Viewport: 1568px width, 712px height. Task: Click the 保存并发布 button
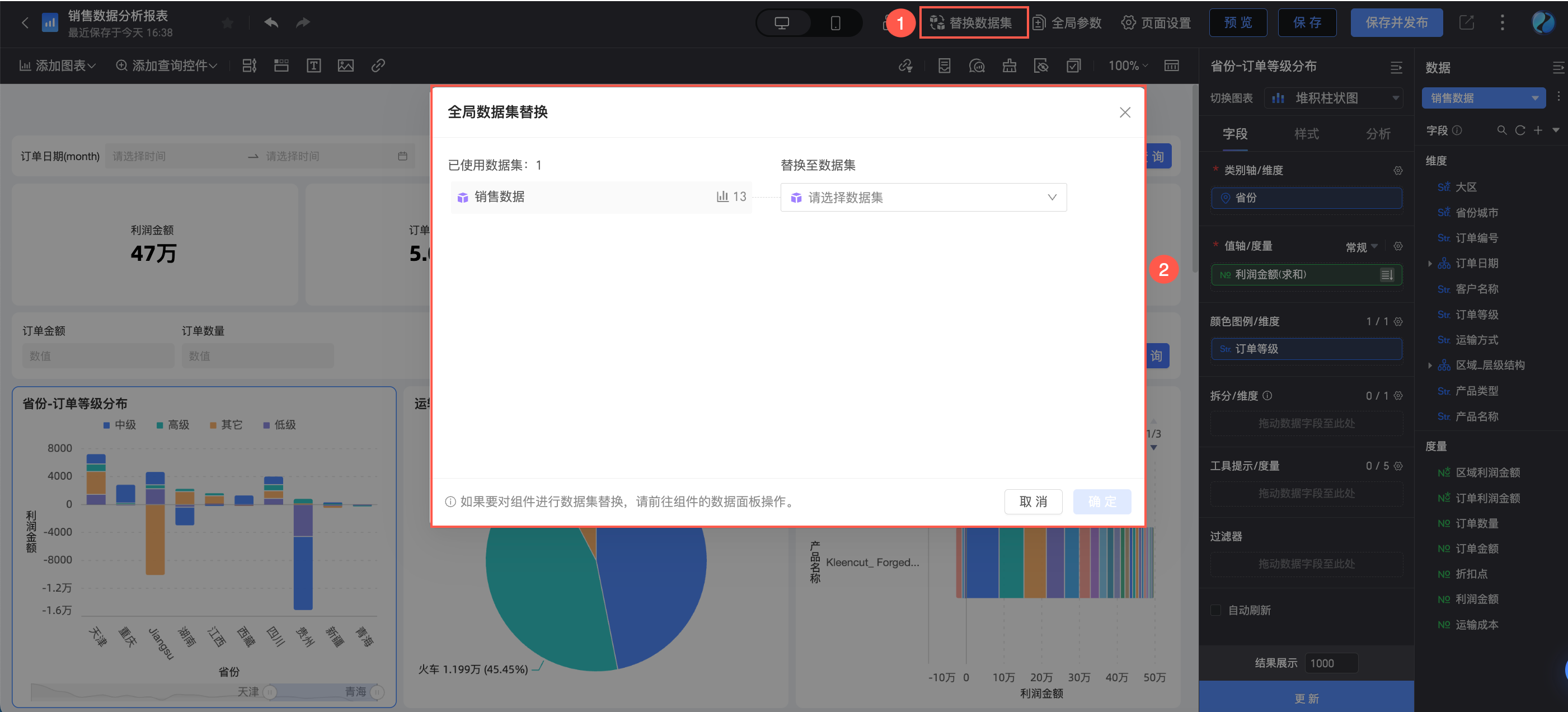[1396, 23]
